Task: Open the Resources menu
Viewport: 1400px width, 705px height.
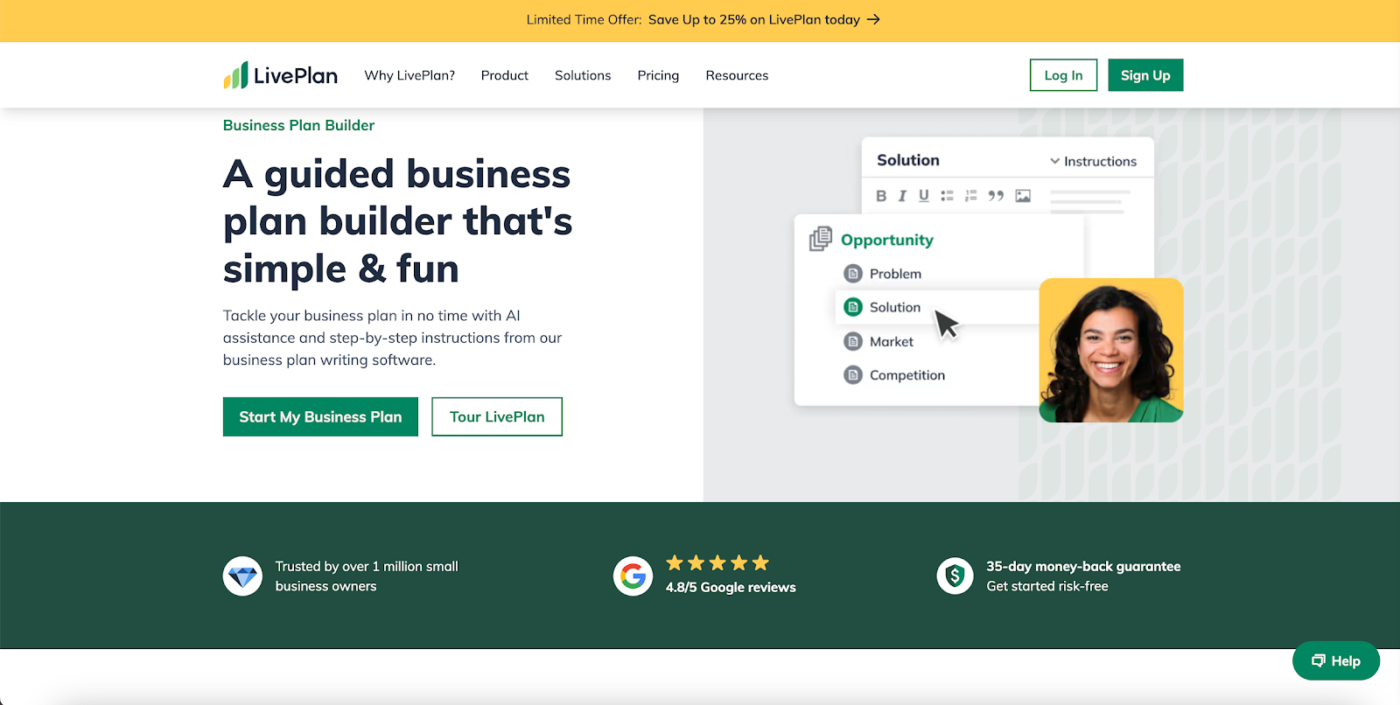Action: (x=737, y=75)
